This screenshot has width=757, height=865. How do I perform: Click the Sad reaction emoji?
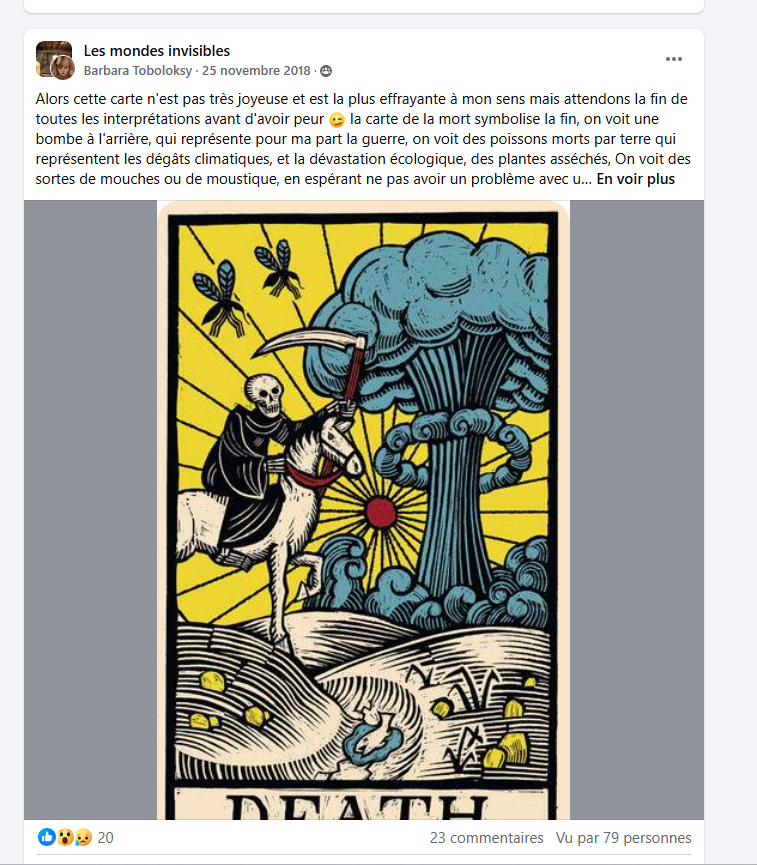[83, 837]
